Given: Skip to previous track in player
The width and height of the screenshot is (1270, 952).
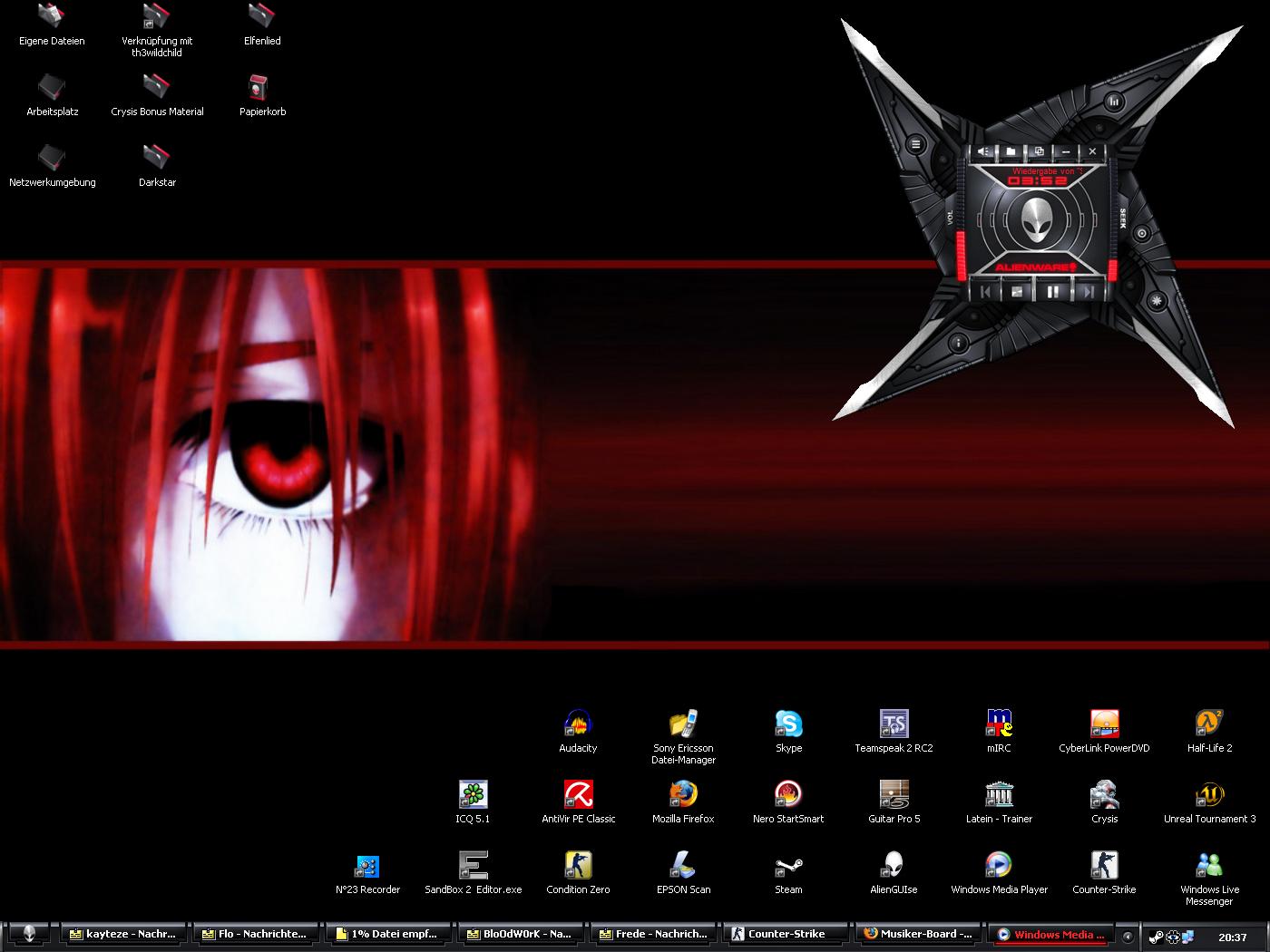Looking at the screenshot, I should pyautogui.click(x=985, y=292).
